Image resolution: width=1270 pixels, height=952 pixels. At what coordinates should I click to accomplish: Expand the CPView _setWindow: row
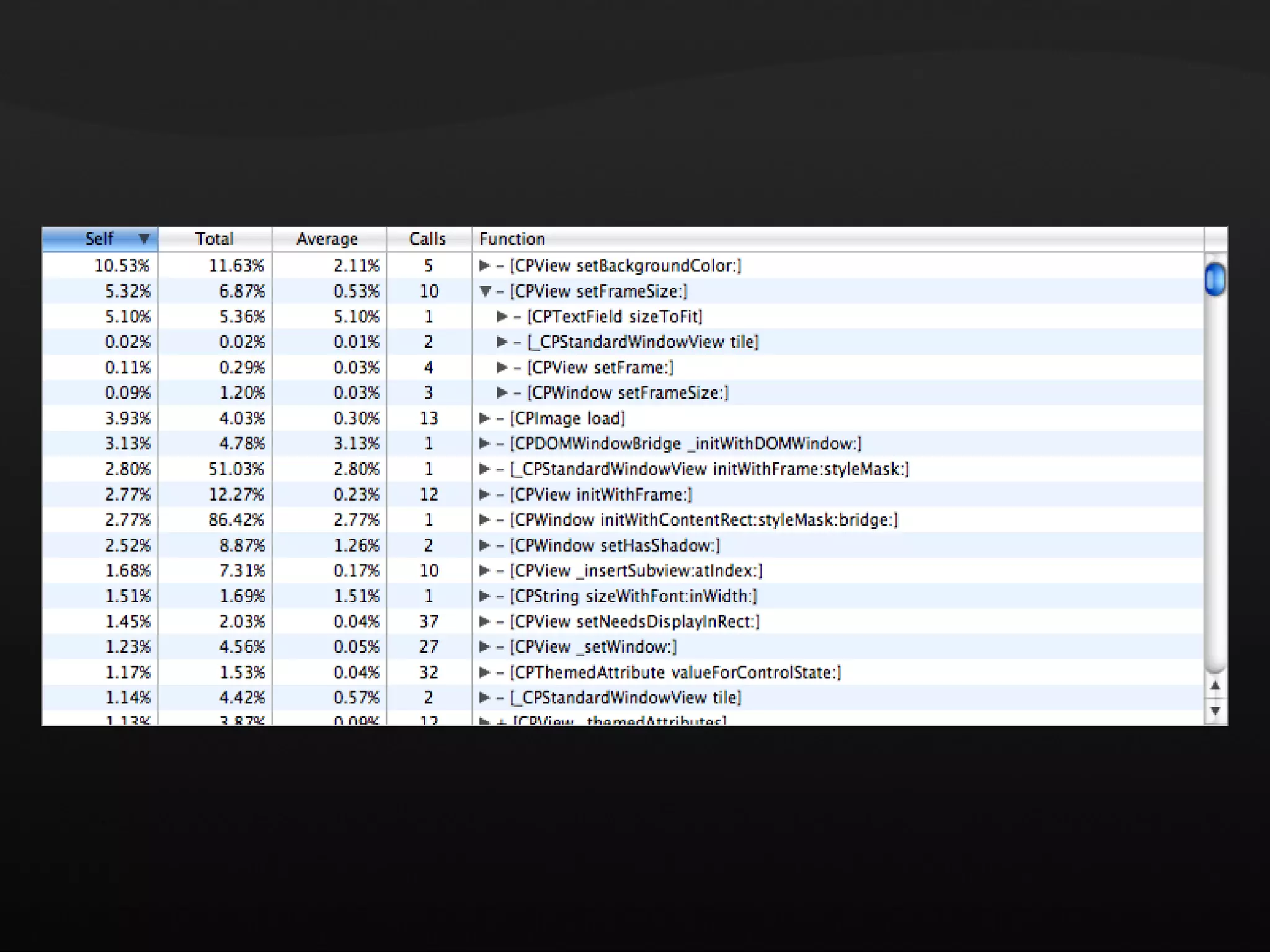[484, 647]
